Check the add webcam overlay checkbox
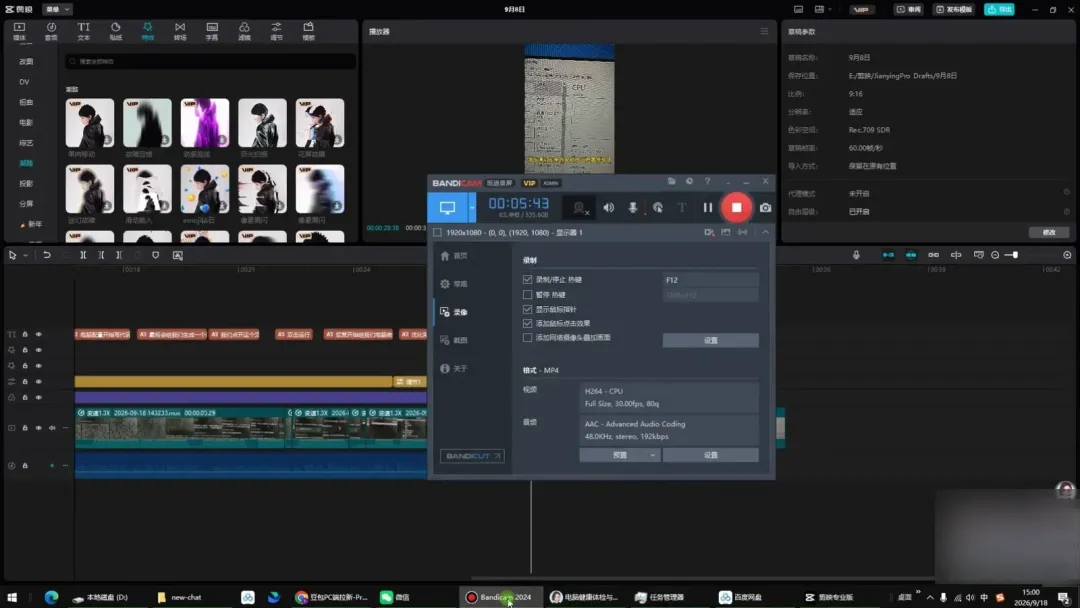 (x=528, y=338)
